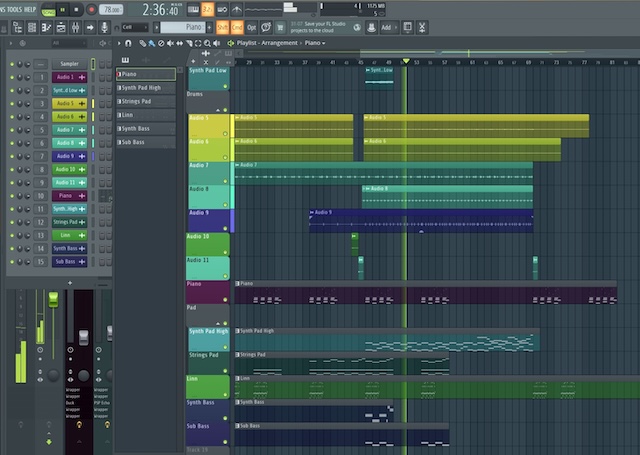The image size is (640, 455).
Task: Mute the Linn playlist track
Action: [x=225, y=395]
